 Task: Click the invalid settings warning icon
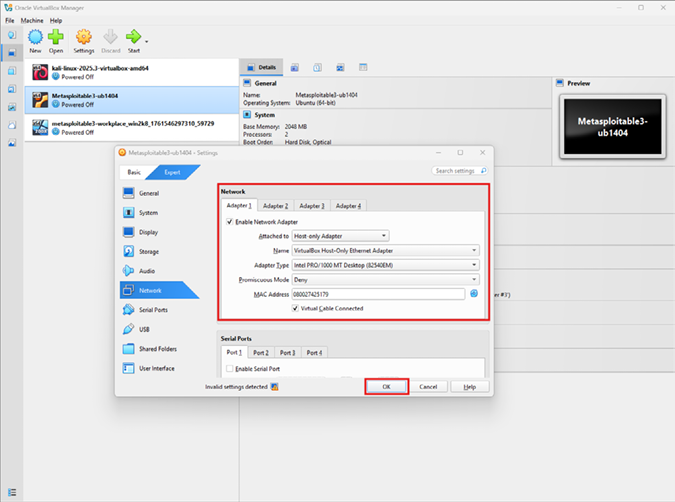[x=274, y=387]
